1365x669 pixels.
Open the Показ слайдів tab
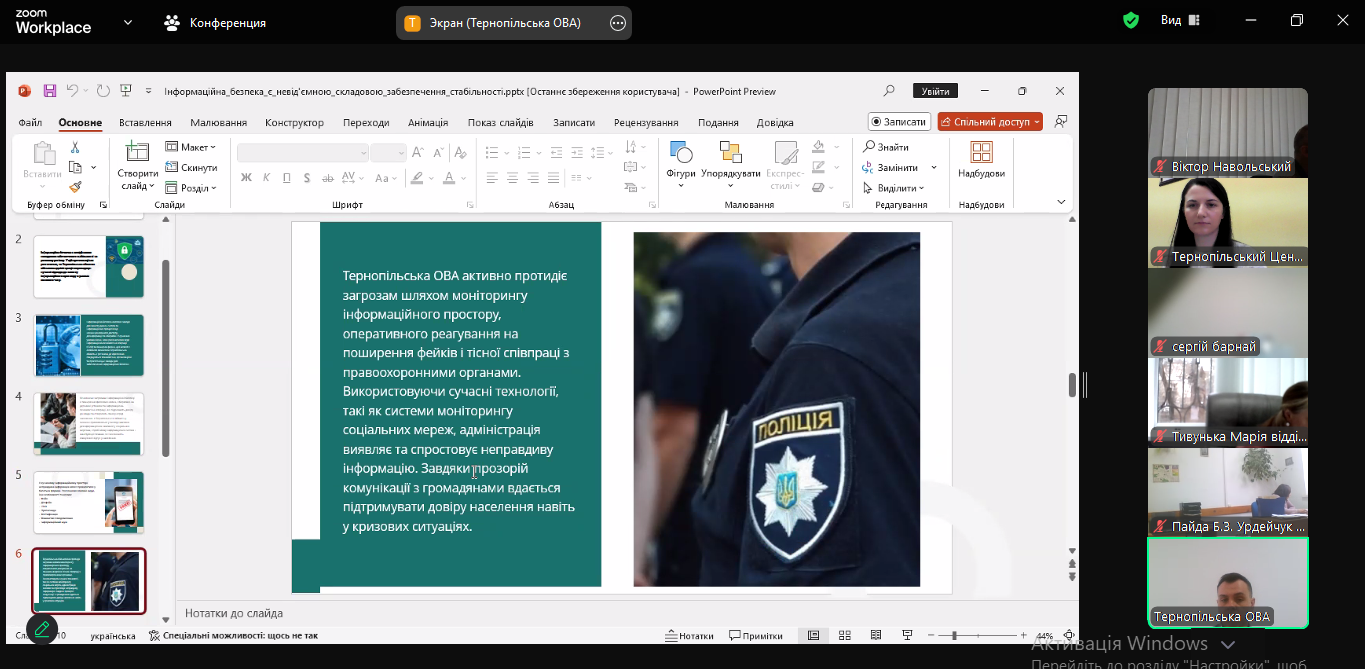[x=500, y=123]
